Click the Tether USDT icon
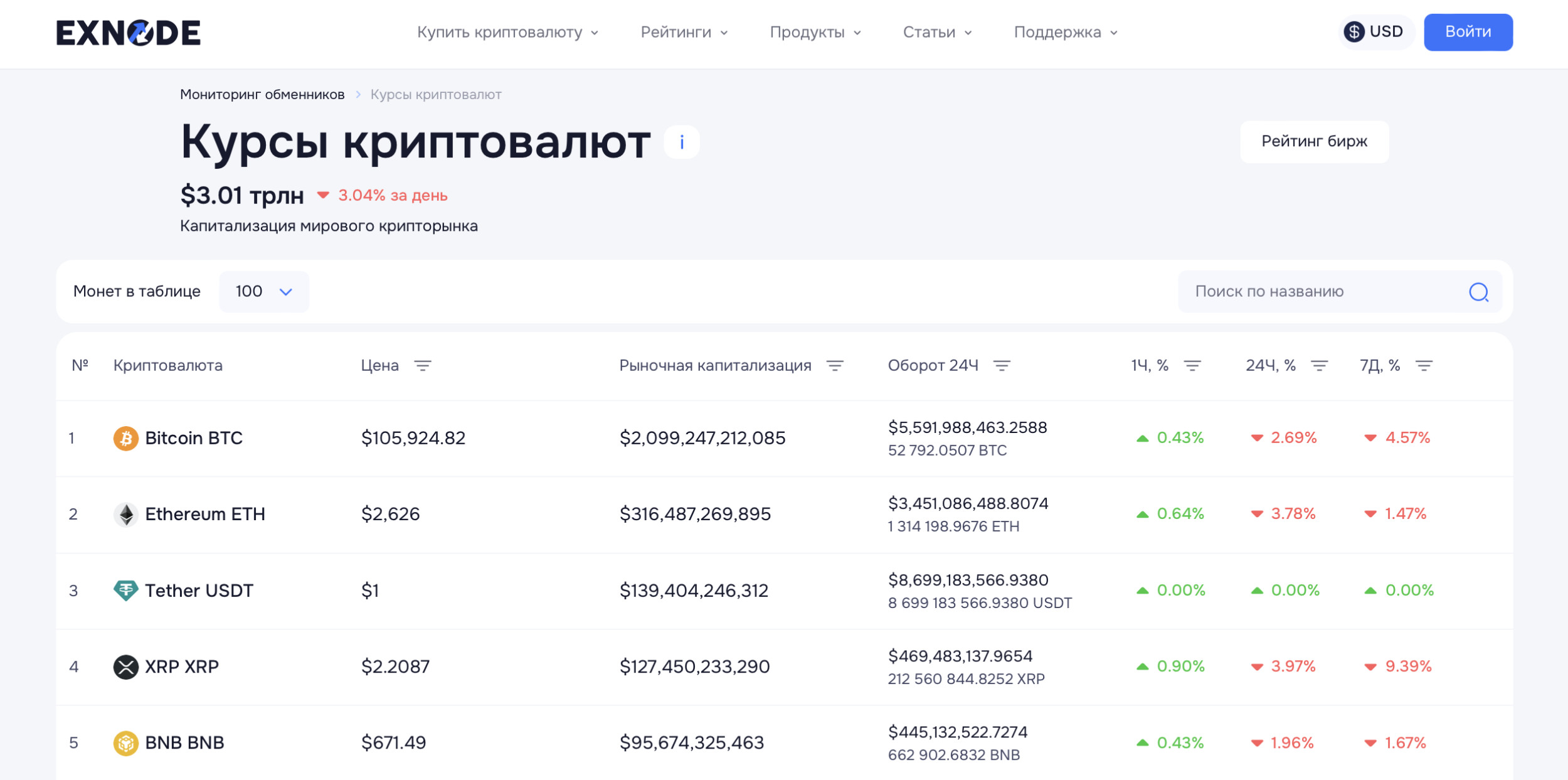 coord(125,590)
